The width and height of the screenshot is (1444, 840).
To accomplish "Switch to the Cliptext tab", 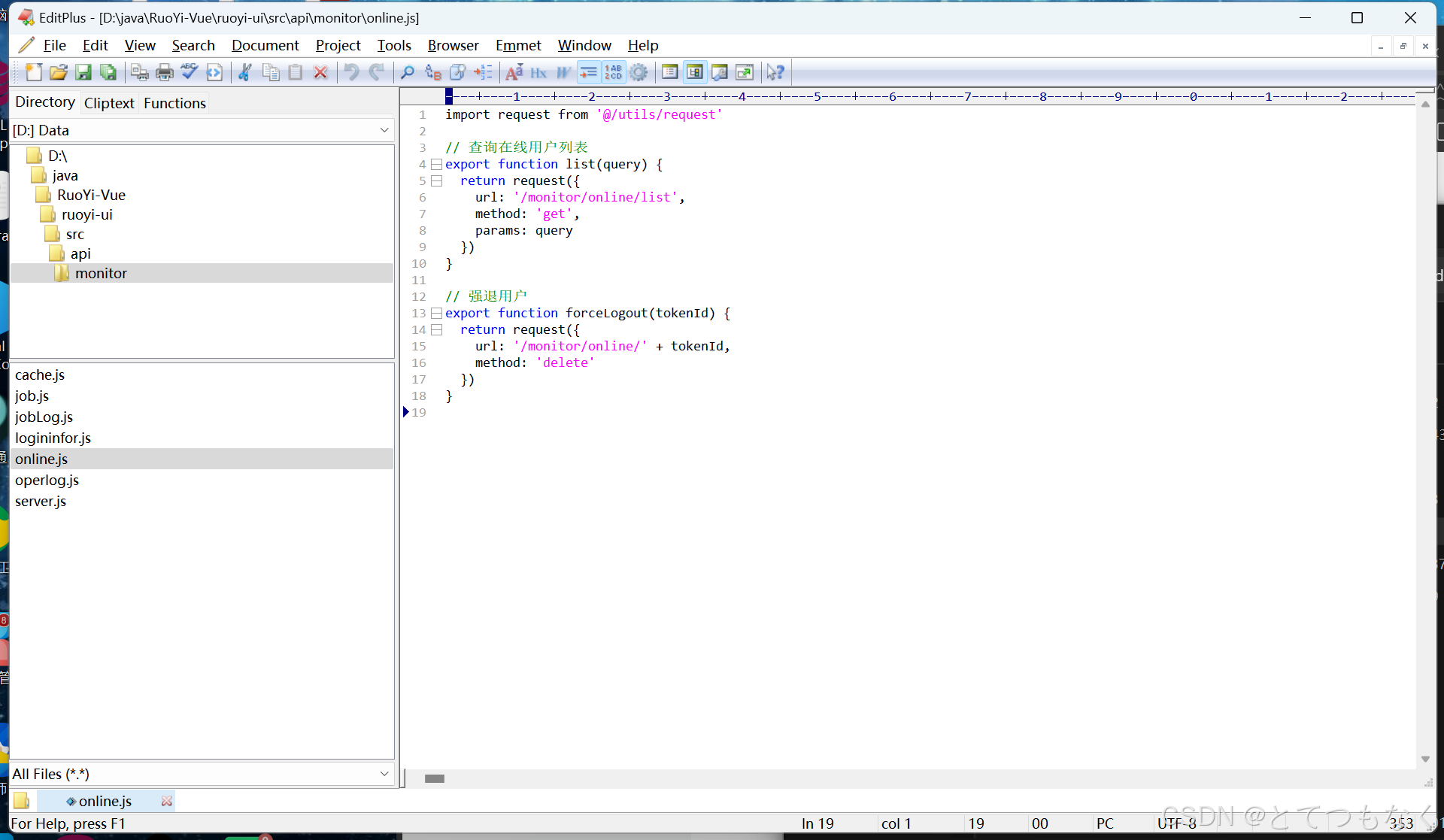I will [109, 103].
